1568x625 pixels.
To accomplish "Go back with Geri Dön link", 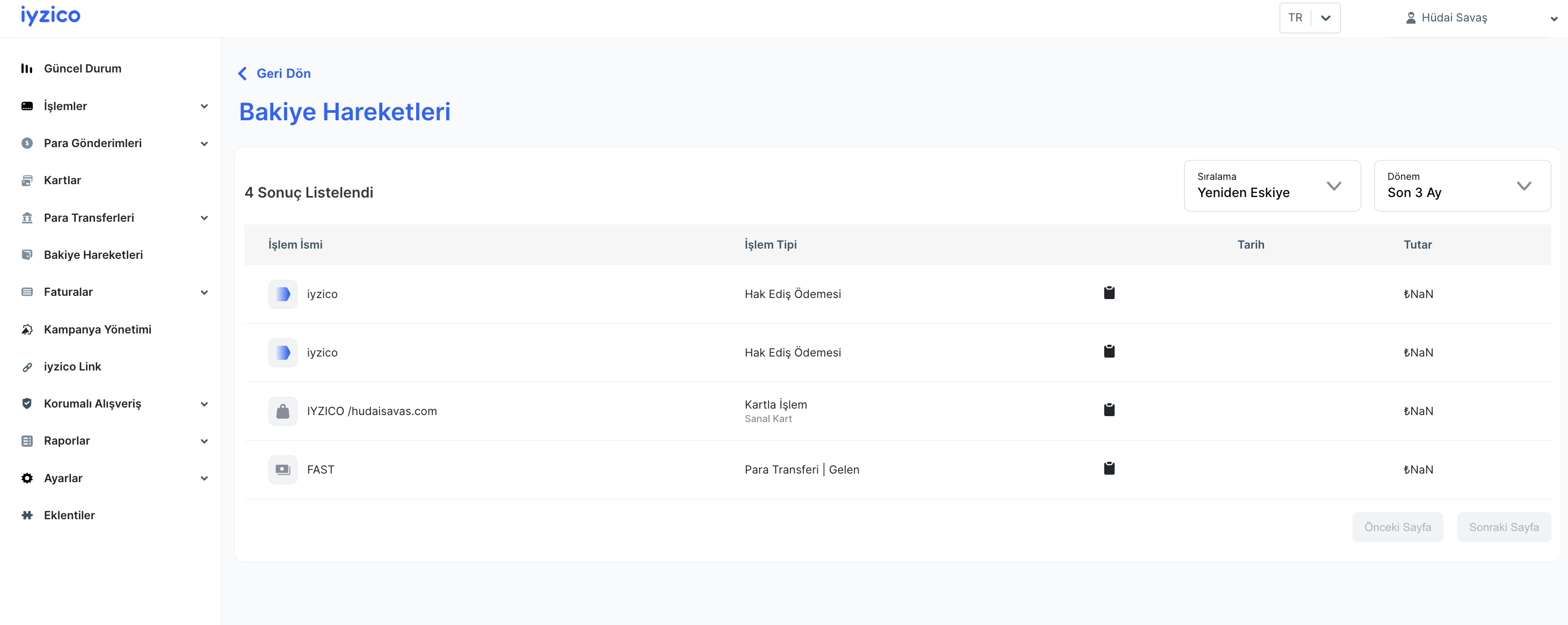I will tap(274, 74).
